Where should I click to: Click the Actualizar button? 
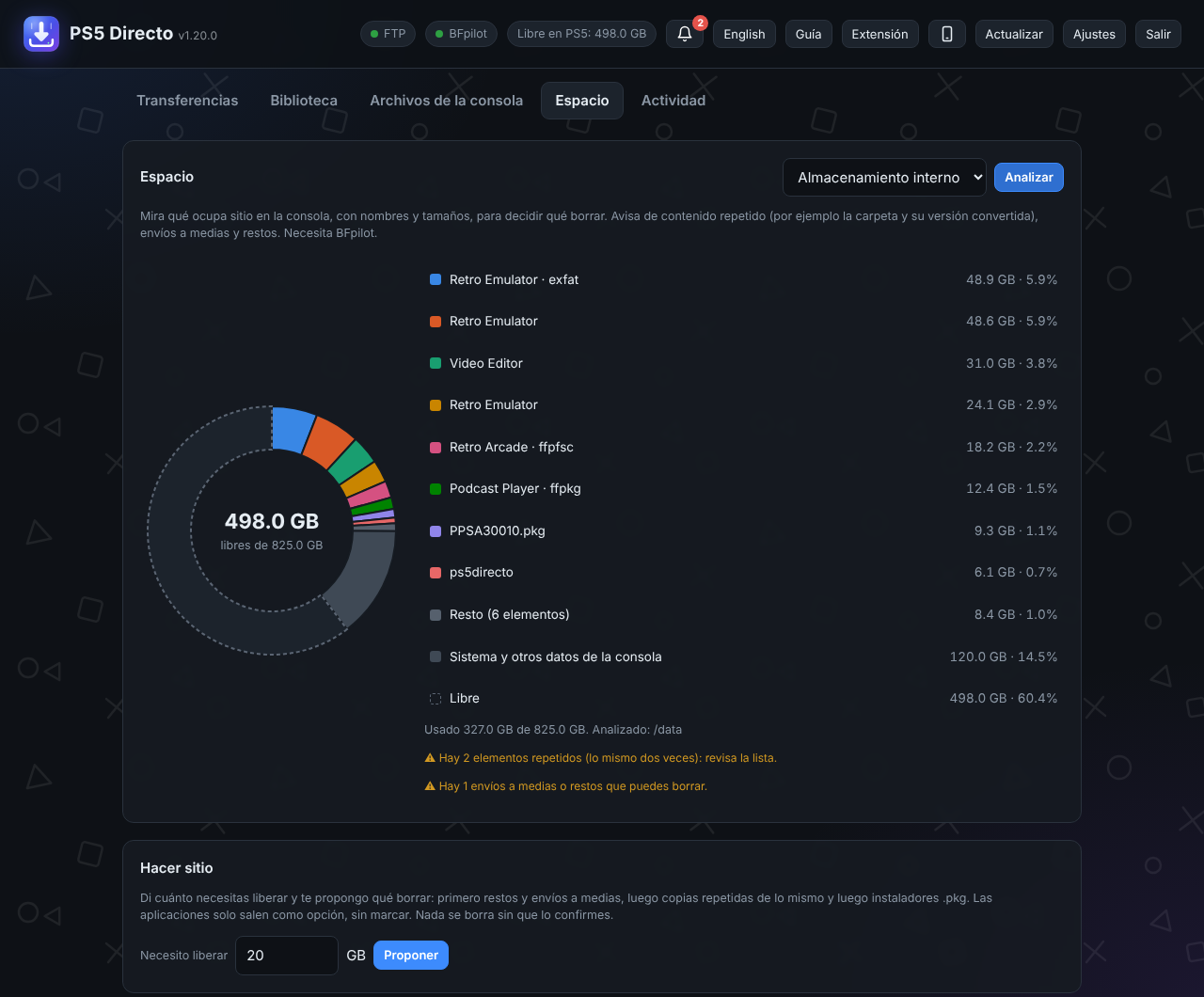click(1014, 34)
